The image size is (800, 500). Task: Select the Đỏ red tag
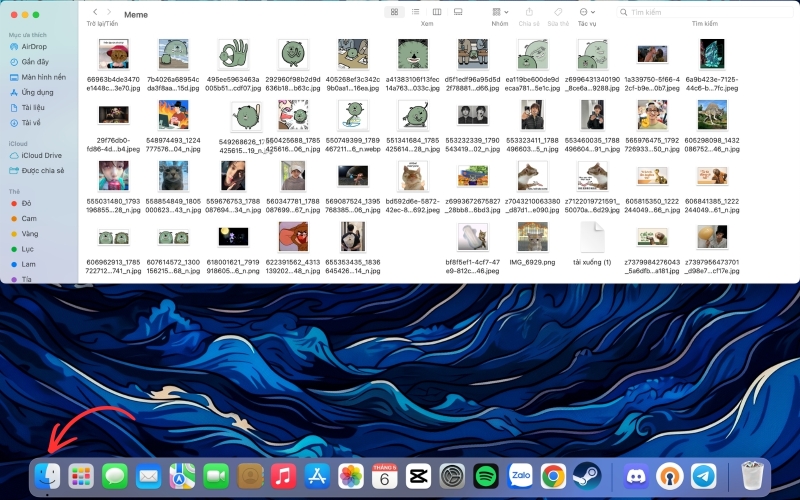(26, 203)
